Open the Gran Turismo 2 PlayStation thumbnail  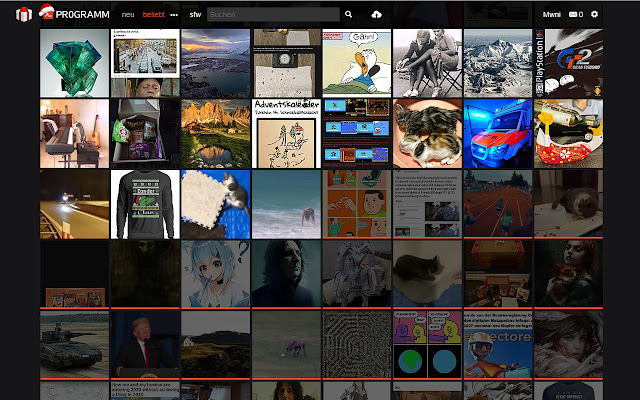click(569, 63)
